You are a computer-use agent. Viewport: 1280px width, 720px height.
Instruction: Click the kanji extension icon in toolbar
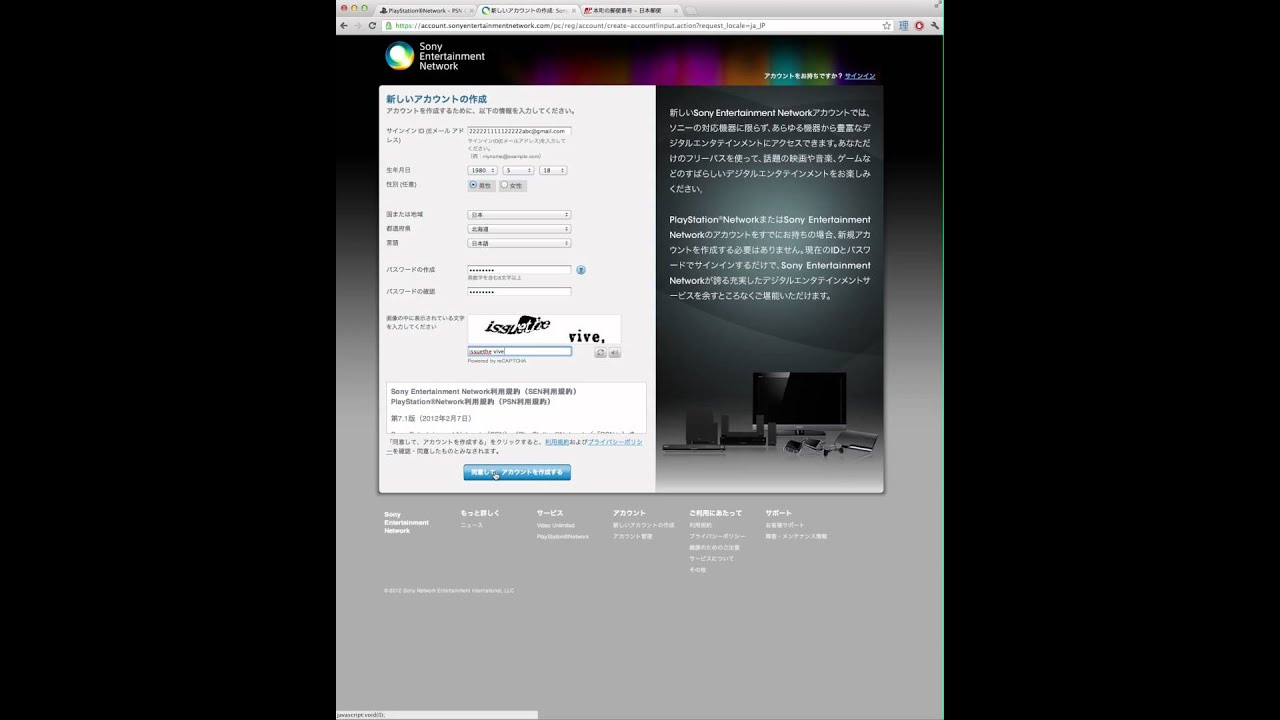(904, 25)
